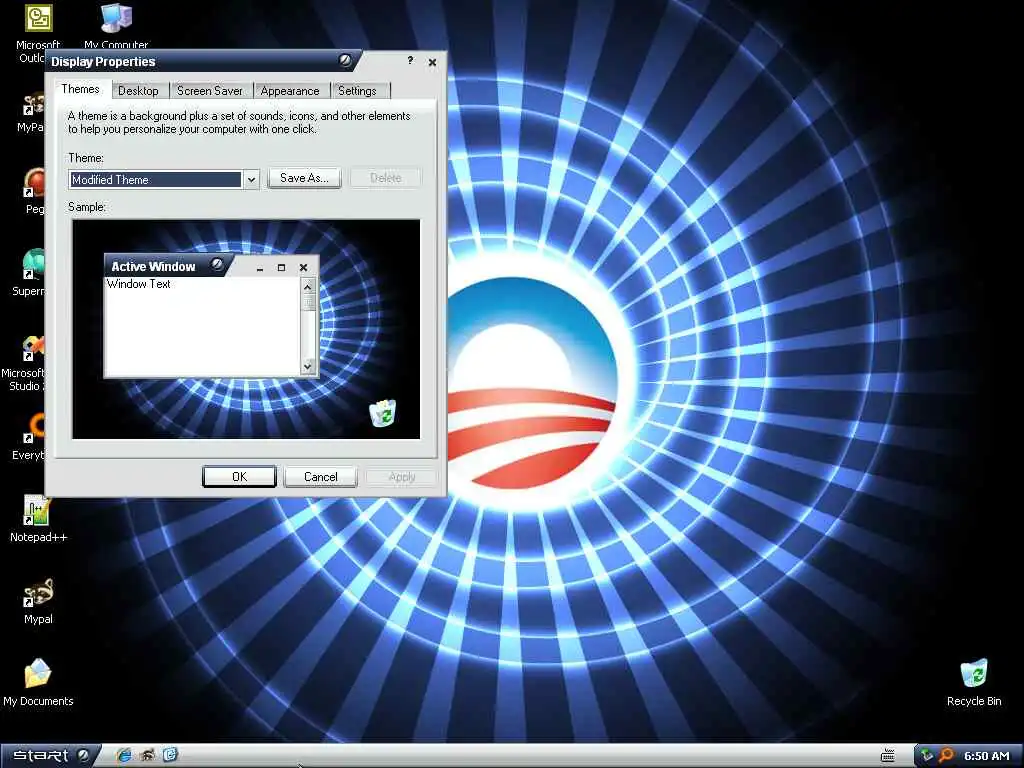Select the Microsoft Outlook desktop icon

coord(37,33)
